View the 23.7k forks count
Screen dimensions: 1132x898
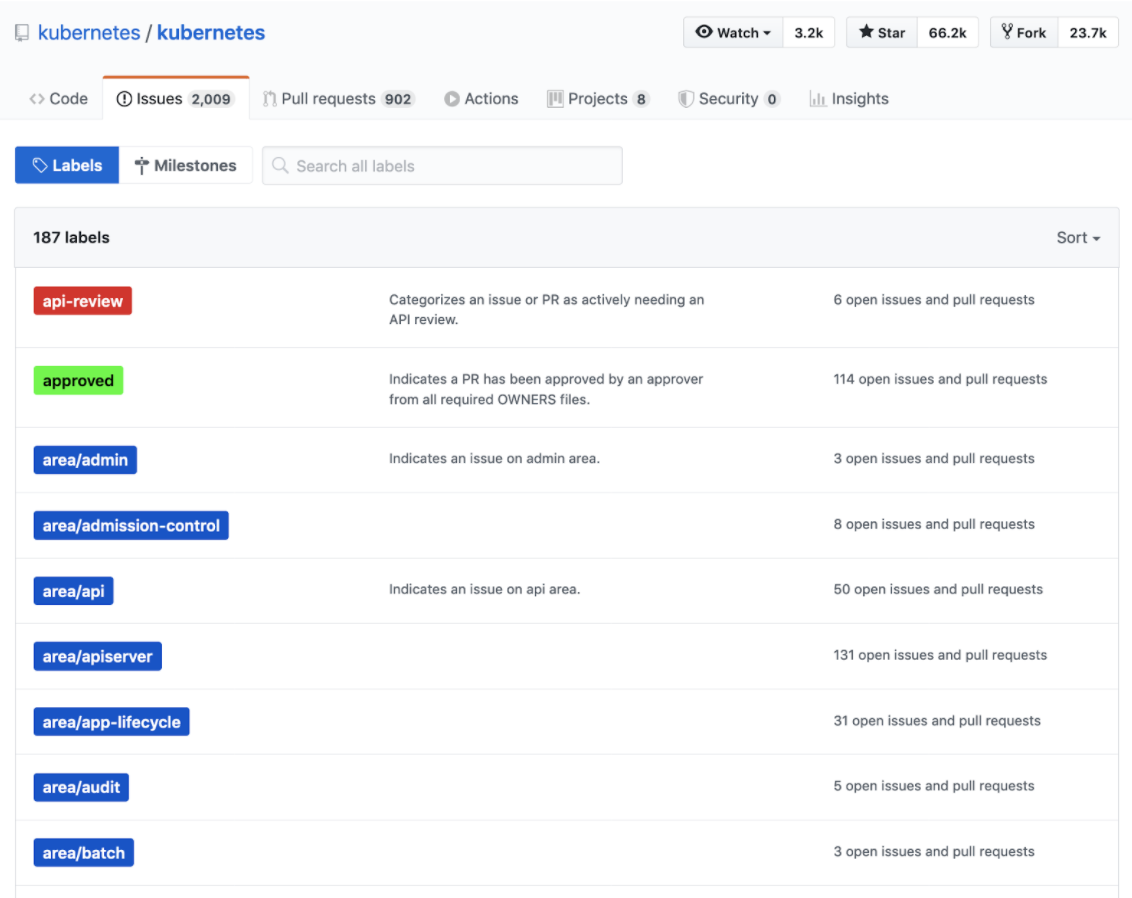click(x=1088, y=32)
